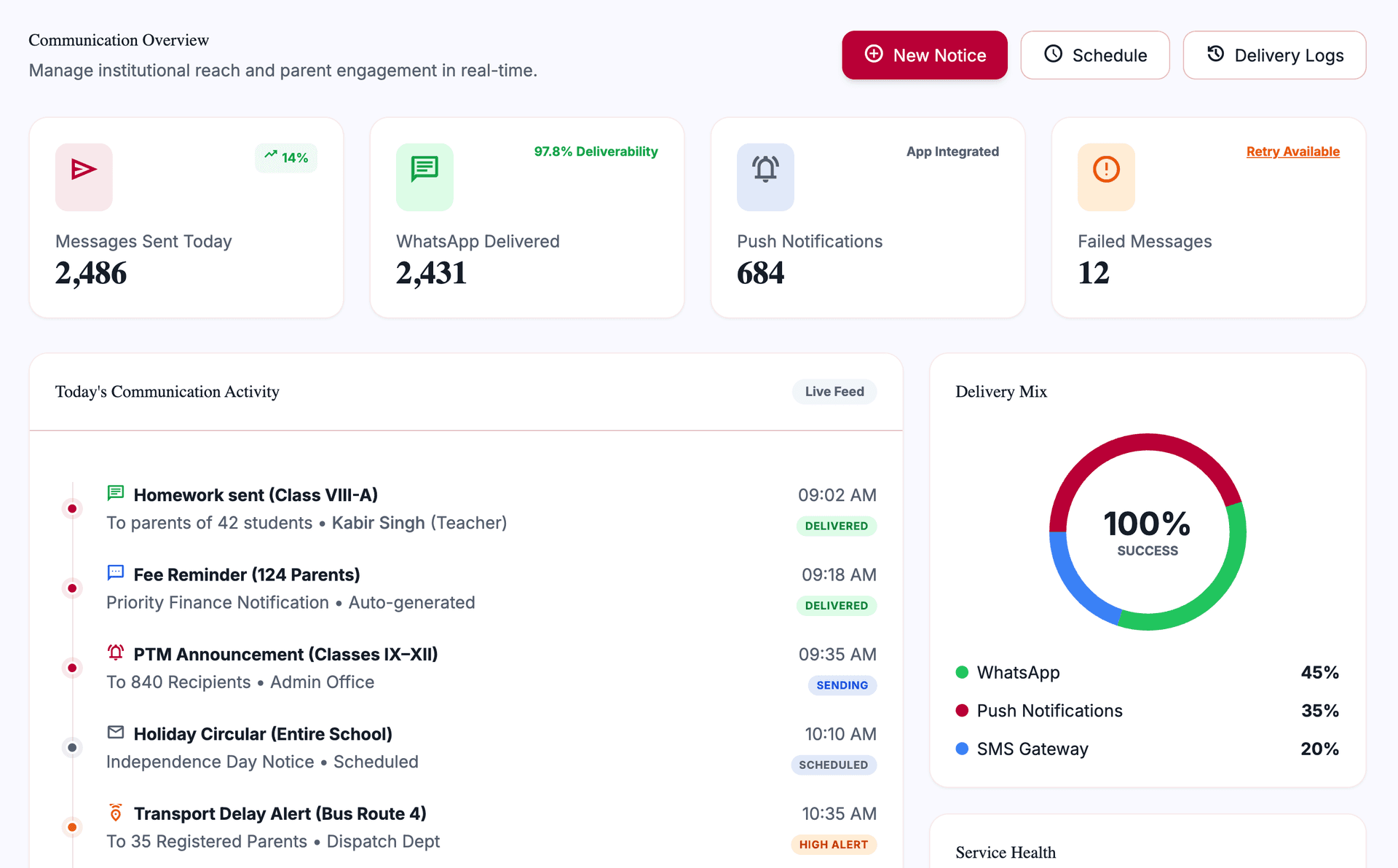The height and width of the screenshot is (868, 1398).
Task: Open PTM Announcement (Classes IX–XII) entry
Action: click(x=286, y=655)
